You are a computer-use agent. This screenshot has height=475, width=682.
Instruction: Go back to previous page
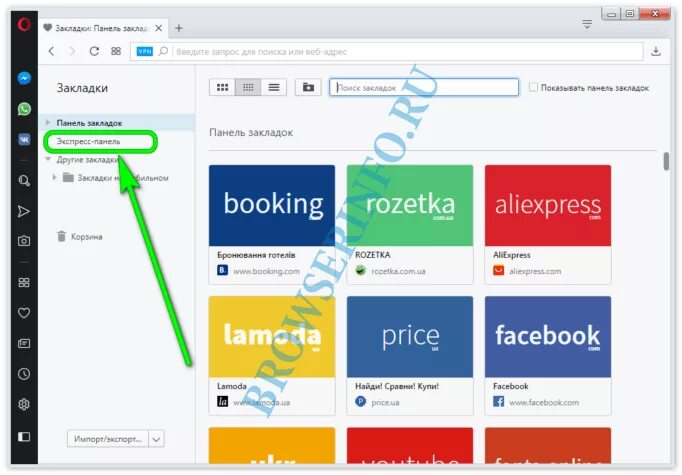51,51
